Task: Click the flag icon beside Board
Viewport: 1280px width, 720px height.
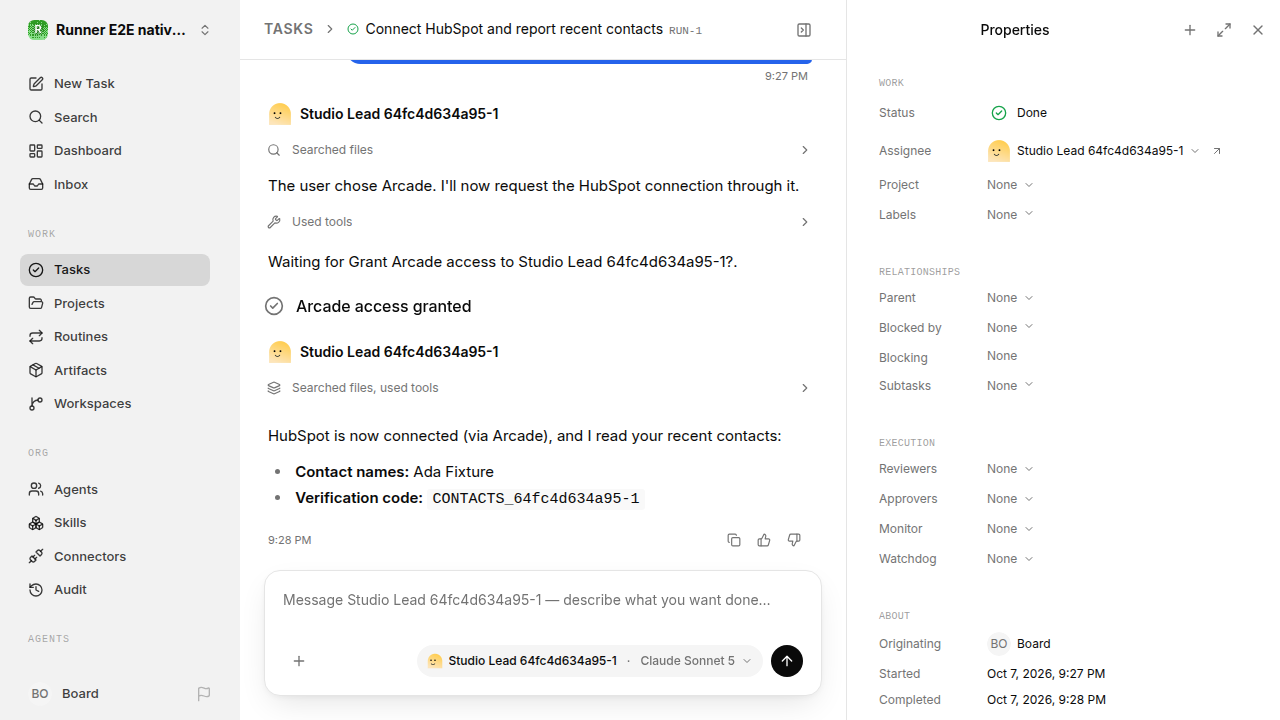Action: pyautogui.click(x=204, y=694)
